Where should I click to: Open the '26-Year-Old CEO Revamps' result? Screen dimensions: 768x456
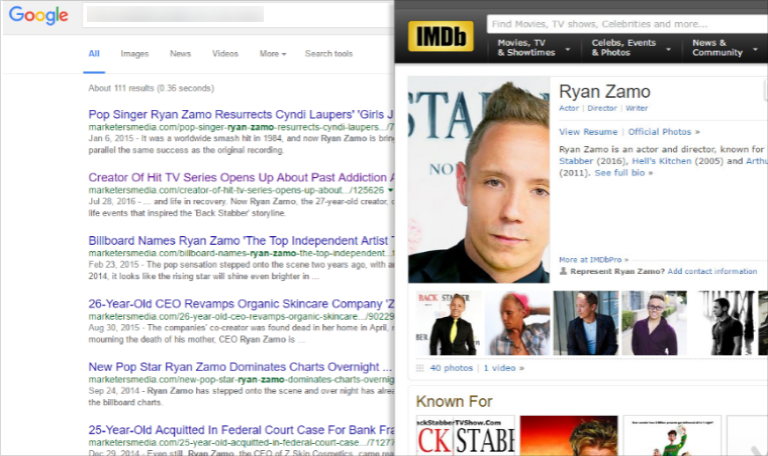pyautogui.click(x=241, y=304)
